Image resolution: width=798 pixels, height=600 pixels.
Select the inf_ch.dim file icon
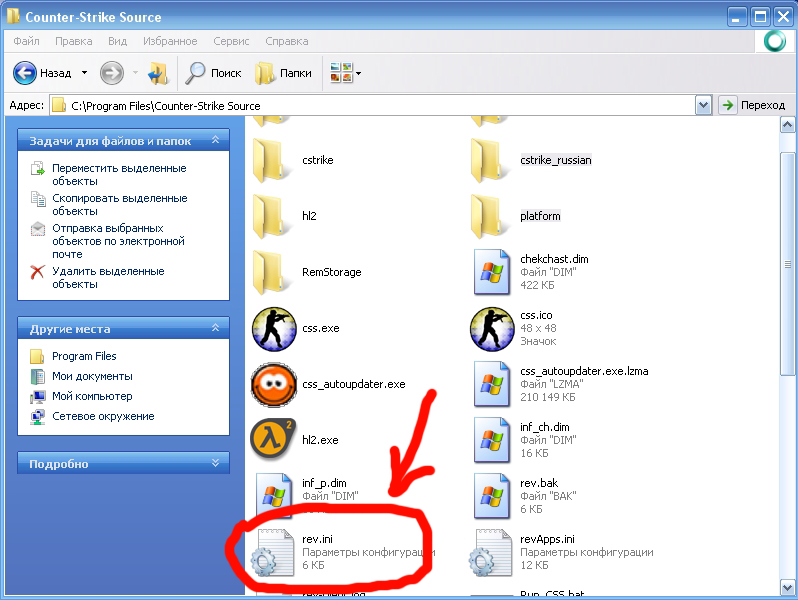(x=491, y=440)
